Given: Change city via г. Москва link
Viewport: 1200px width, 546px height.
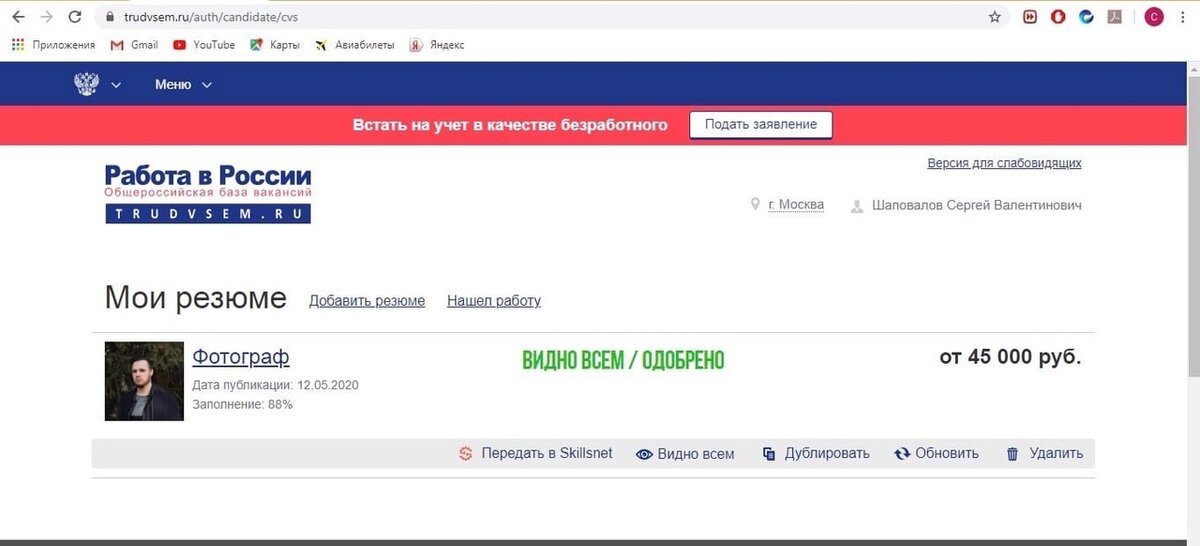Looking at the screenshot, I should (796, 205).
